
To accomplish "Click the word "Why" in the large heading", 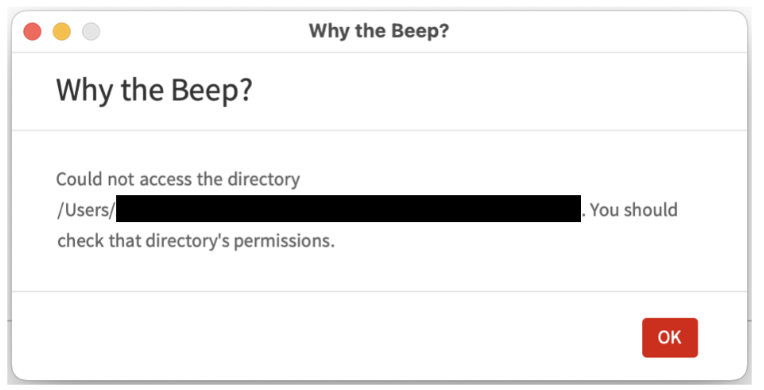I will 85,91.
